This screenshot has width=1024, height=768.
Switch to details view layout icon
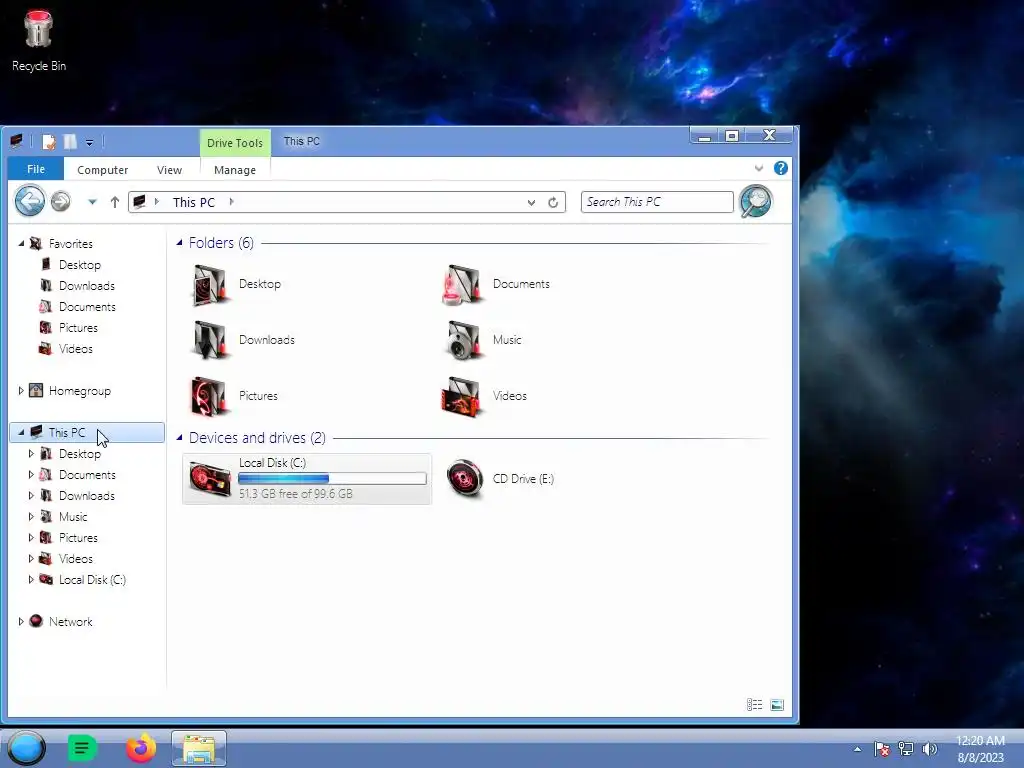click(x=754, y=704)
